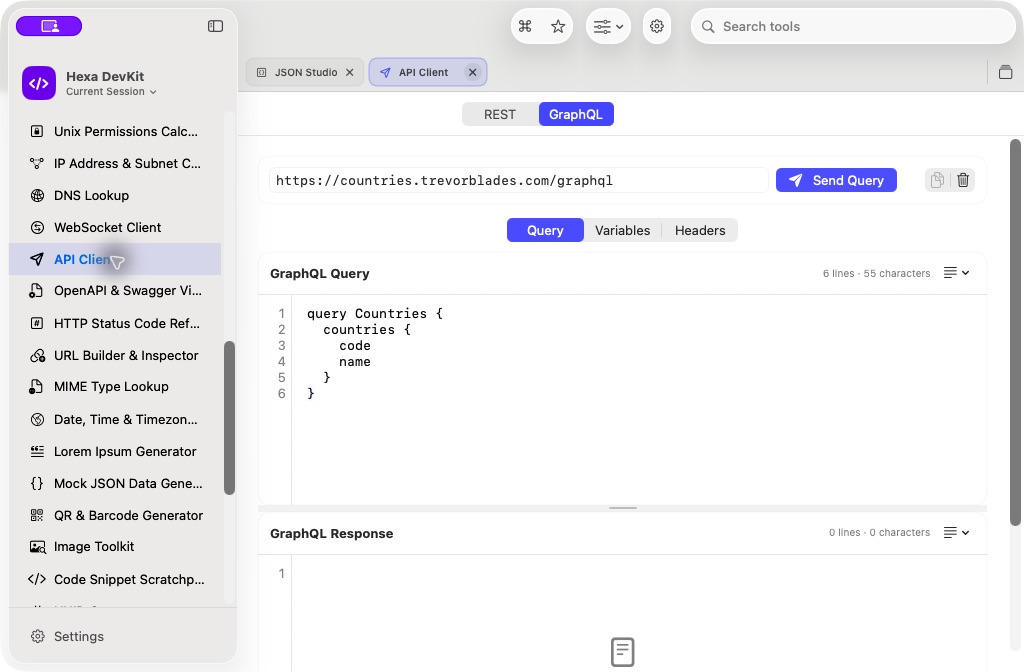Click the copy request icon next to Send Query
Image resolution: width=1024 pixels, height=672 pixels.
(937, 180)
